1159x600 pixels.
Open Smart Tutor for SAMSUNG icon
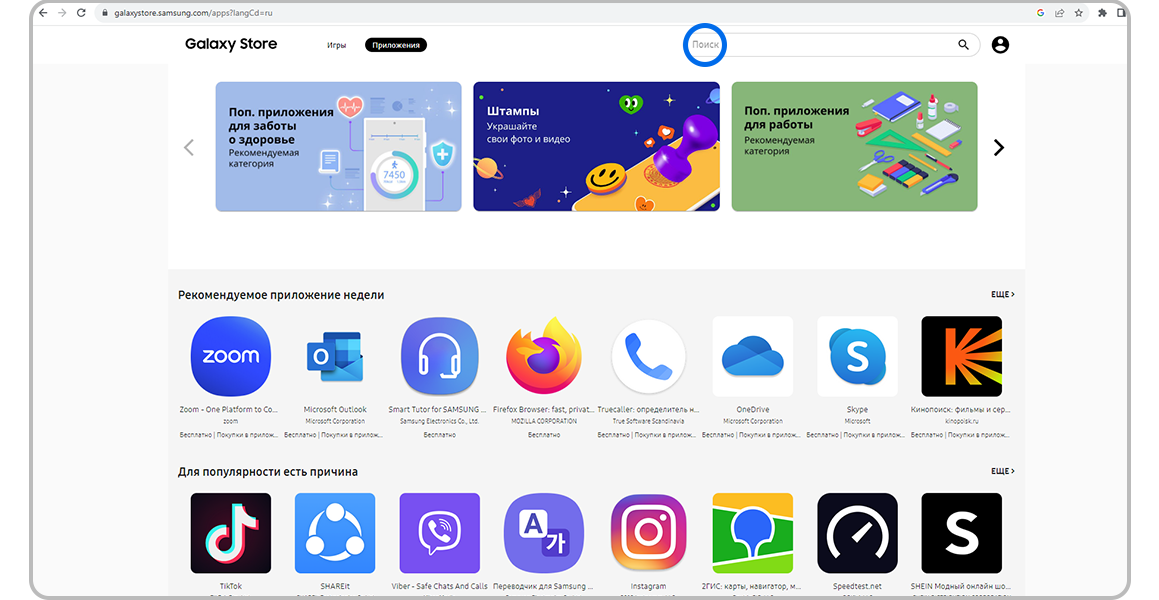(440, 356)
